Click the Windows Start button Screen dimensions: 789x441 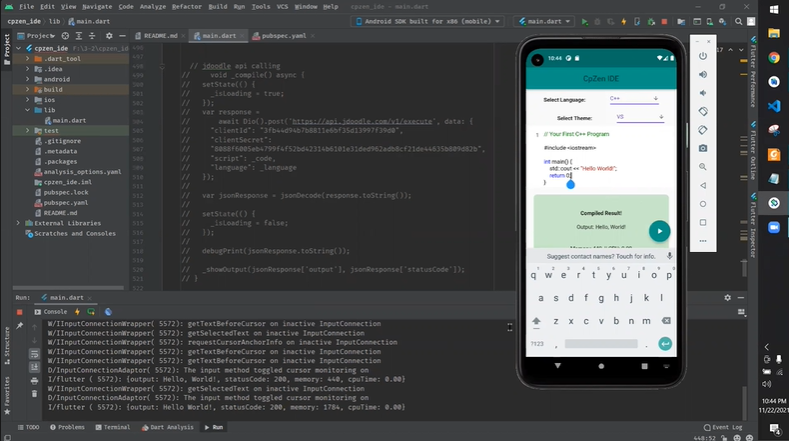pyautogui.click(x=774, y=10)
